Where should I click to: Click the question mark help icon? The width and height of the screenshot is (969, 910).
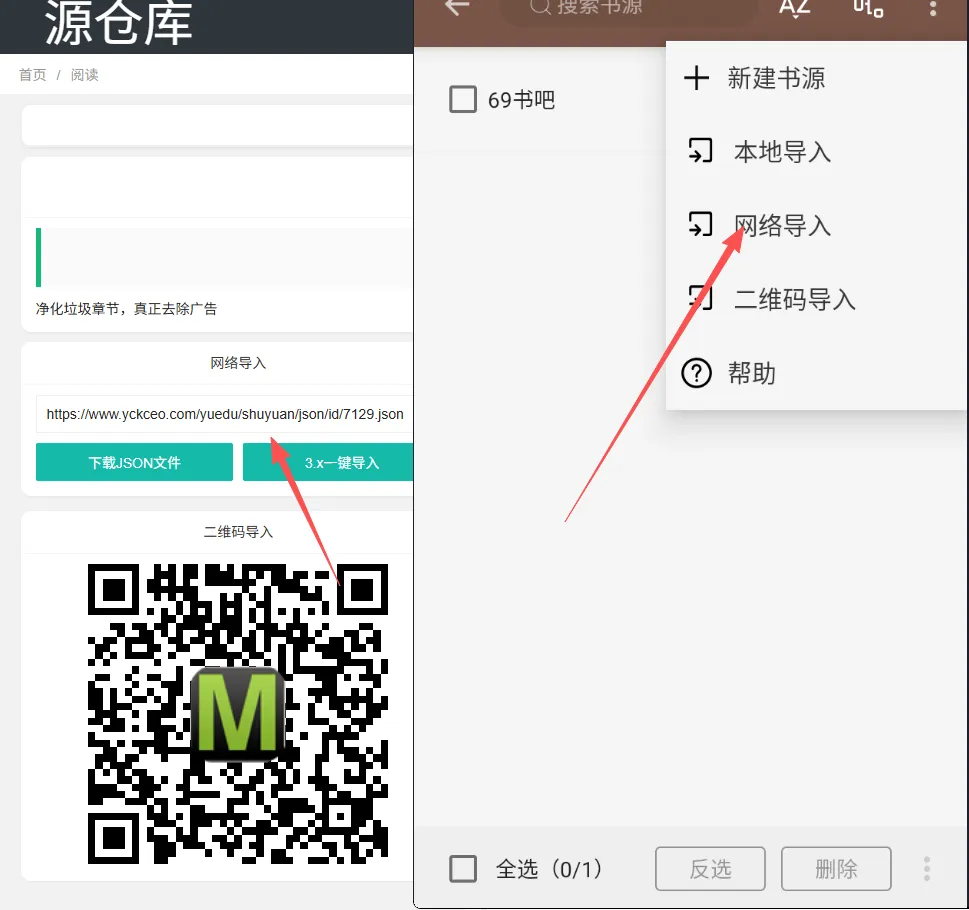696,373
